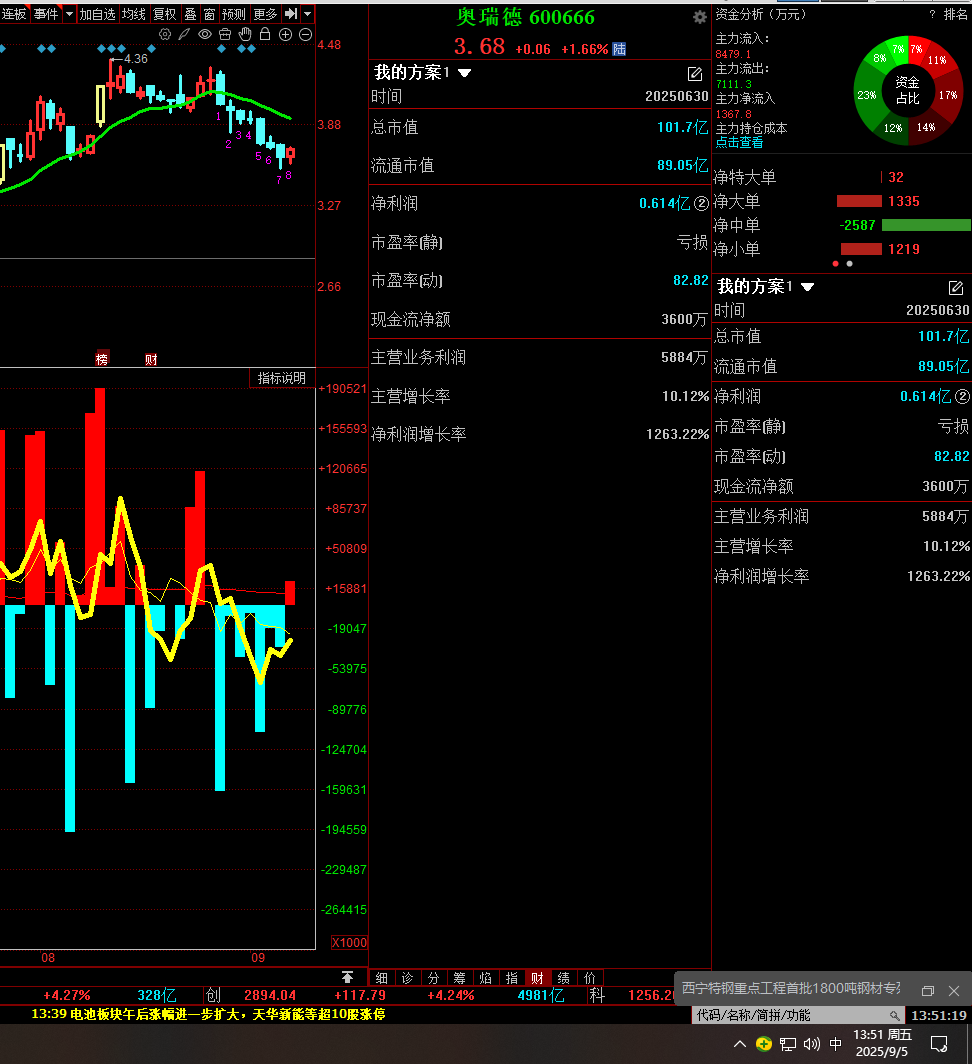Click X1000 scale label
Image resolution: width=972 pixels, height=1064 pixels.
(x=349, y=943)
